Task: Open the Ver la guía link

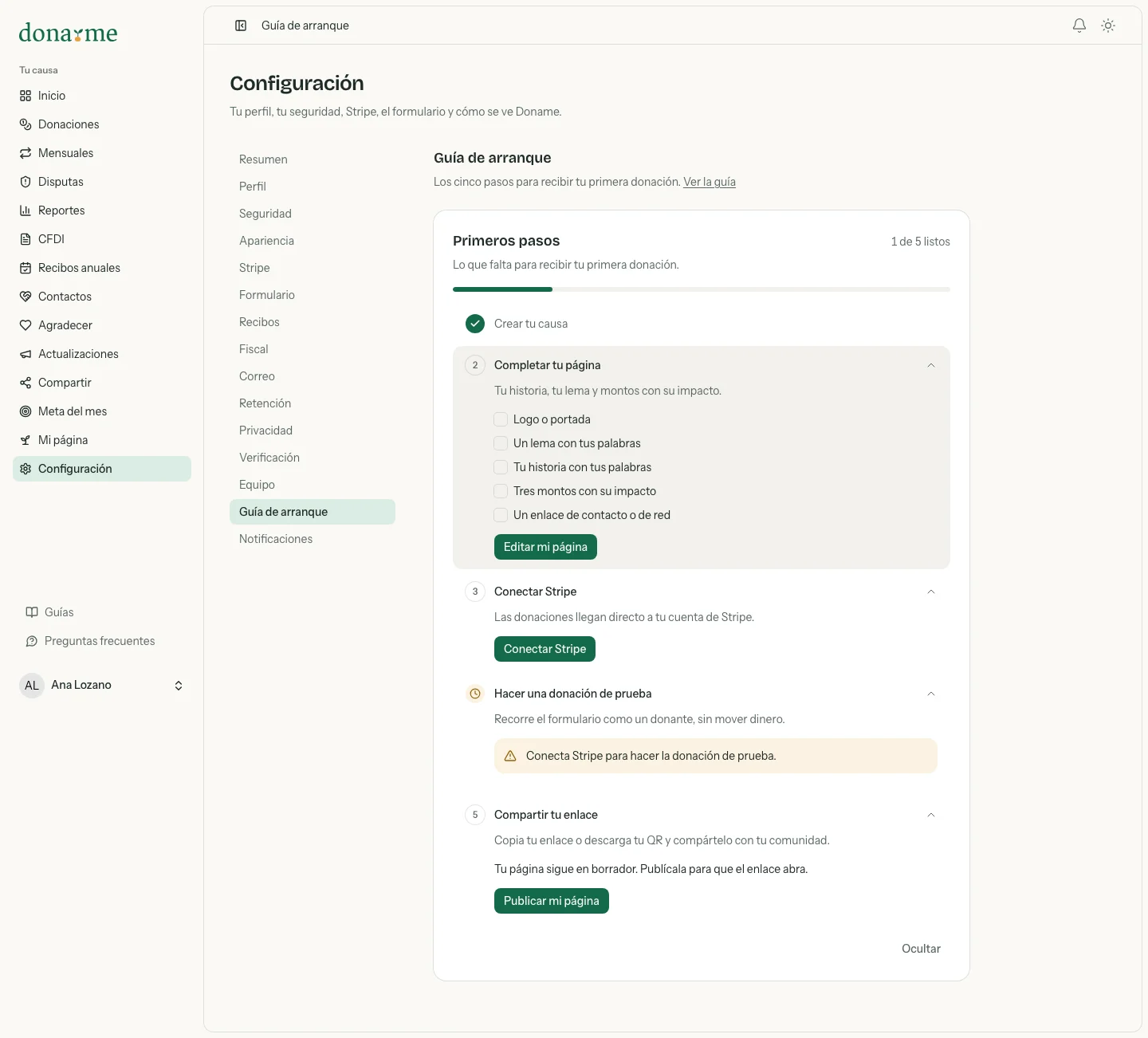Action: point(710,182)
